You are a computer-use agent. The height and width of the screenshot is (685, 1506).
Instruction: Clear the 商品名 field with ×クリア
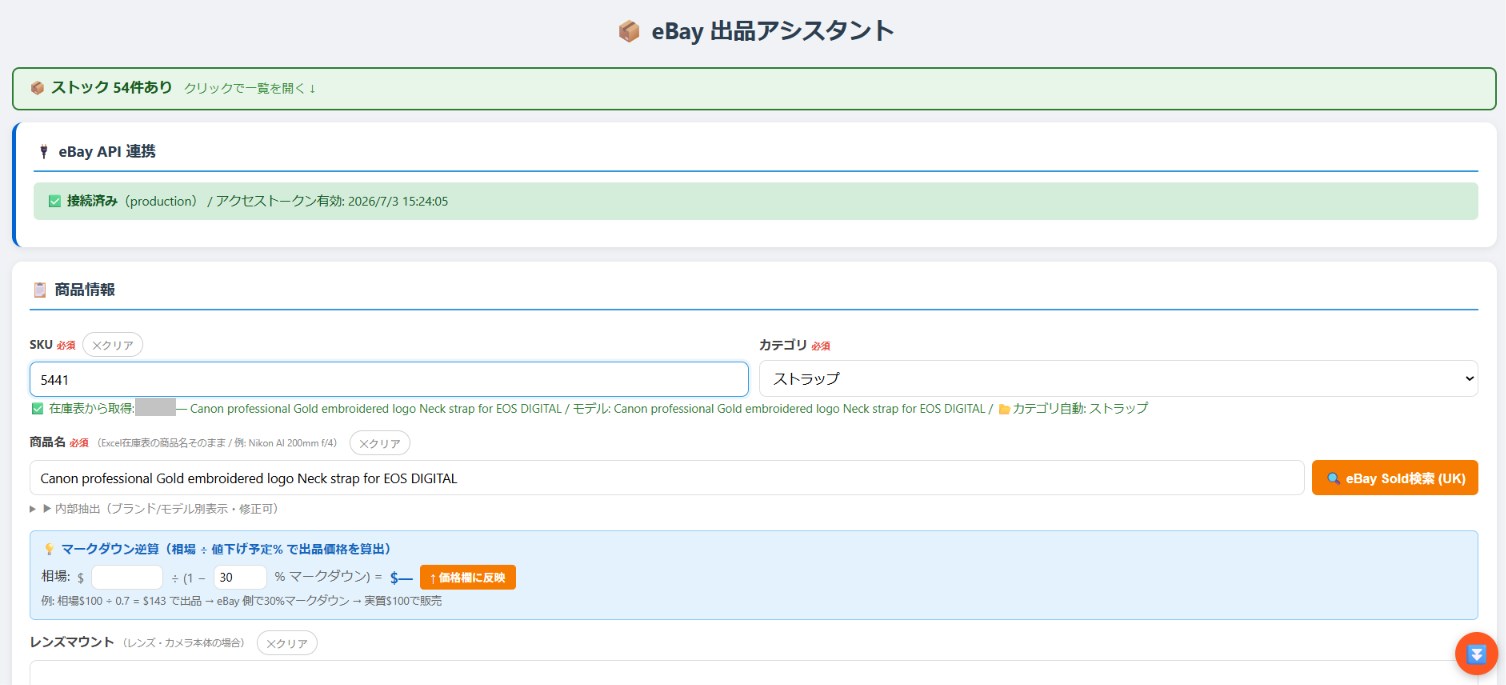click(x=379, y=443)
